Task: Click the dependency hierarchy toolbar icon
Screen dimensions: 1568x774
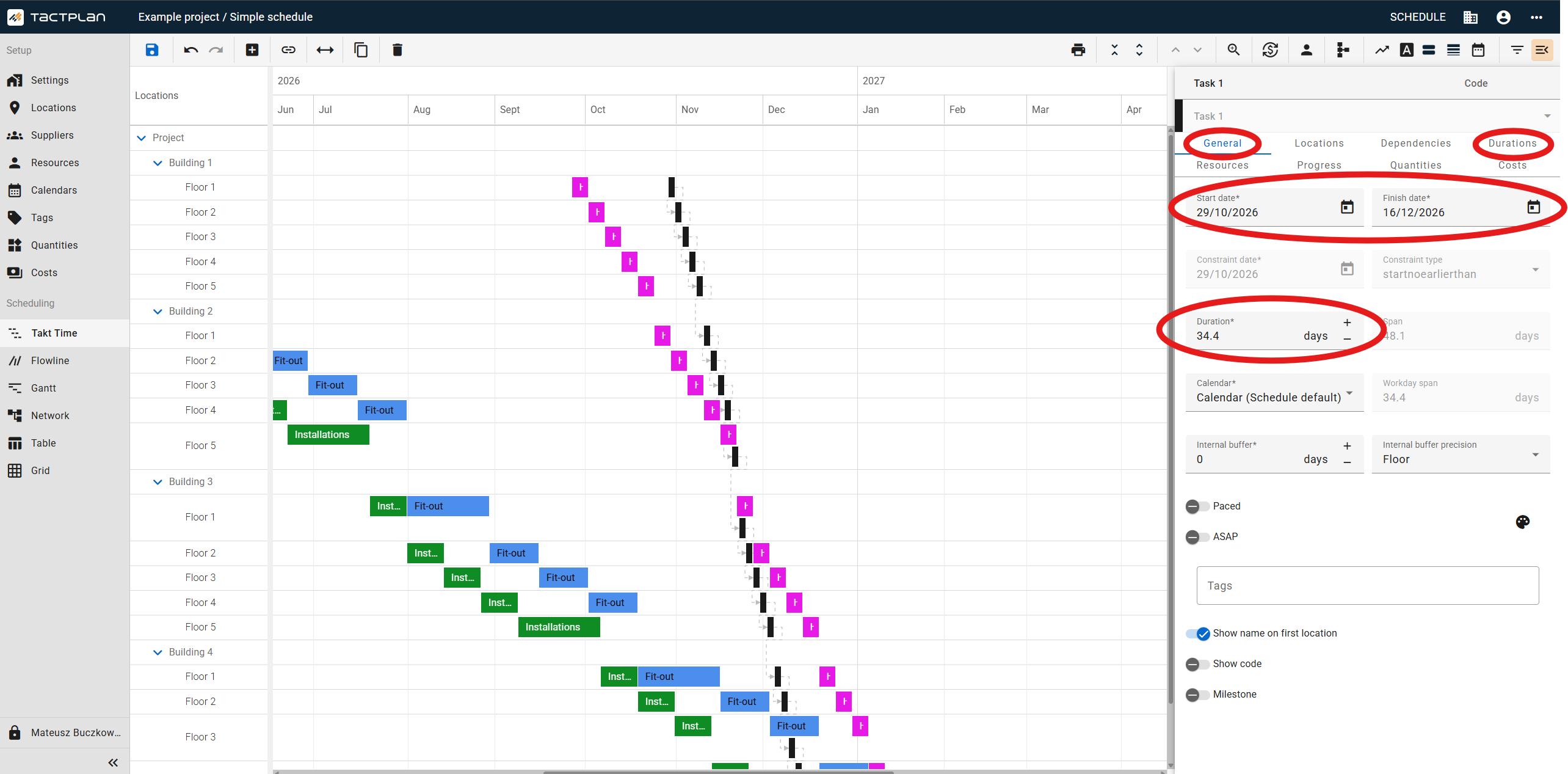Action: 1343,50
